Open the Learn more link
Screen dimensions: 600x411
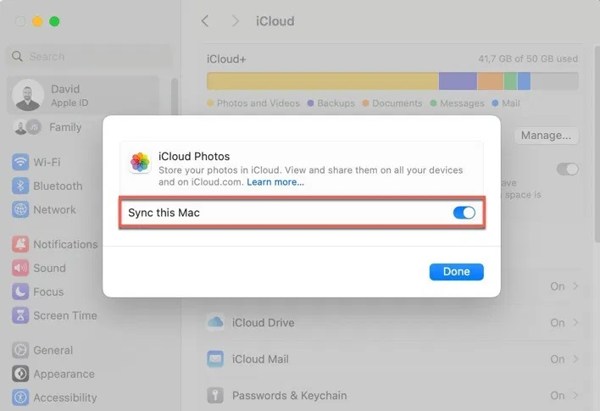coord(276,182)
